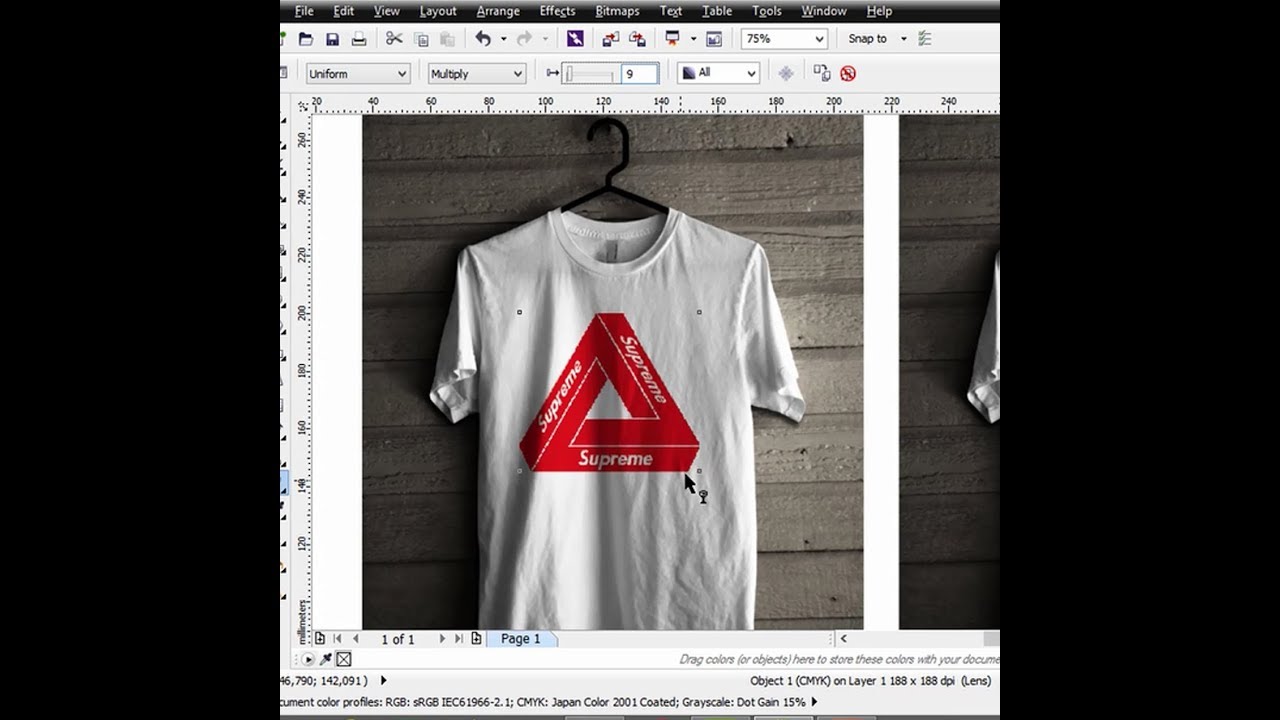Open the Tools menu
The height and width of the screenshot is (720, 1280).
[766, 11]
